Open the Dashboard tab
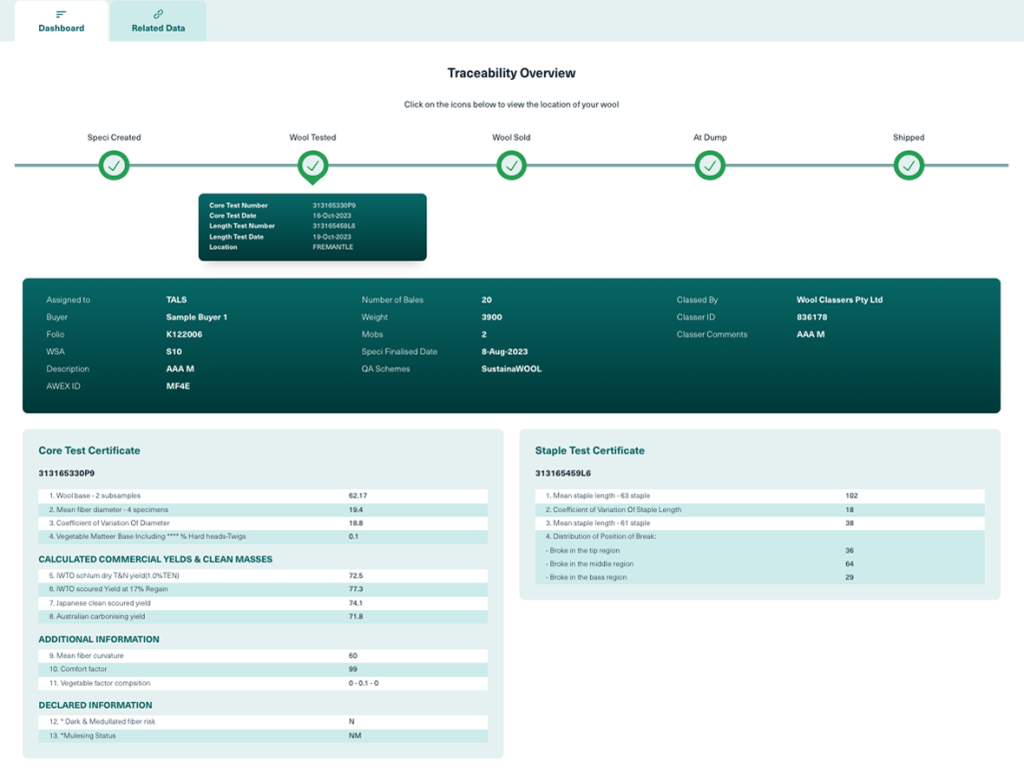Viewport: 1024px width, 768px height. tap(61, 21)
